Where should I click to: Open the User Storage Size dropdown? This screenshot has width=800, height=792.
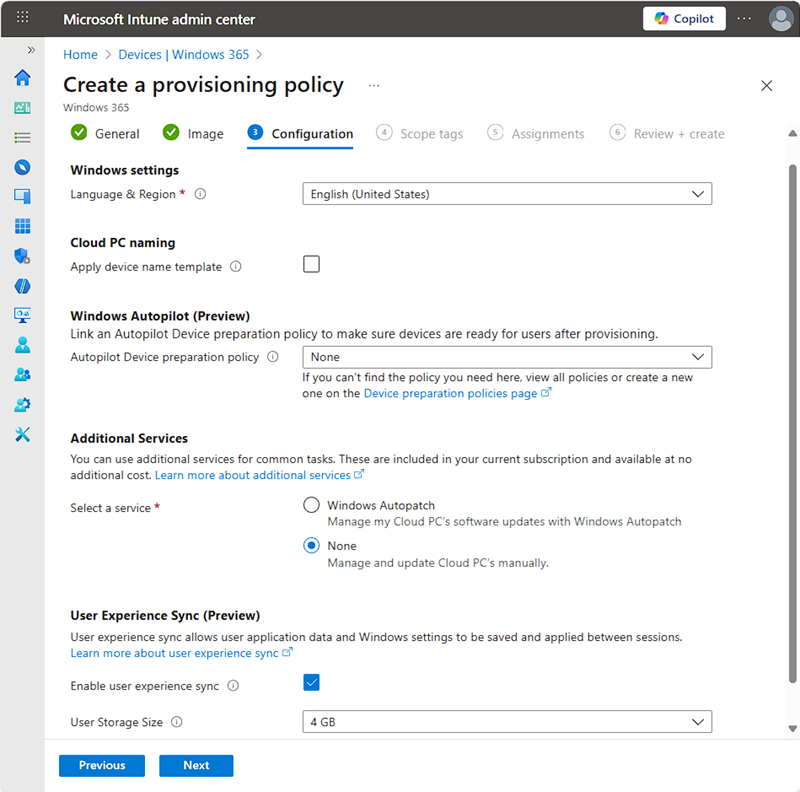click(x=507, y=721)
